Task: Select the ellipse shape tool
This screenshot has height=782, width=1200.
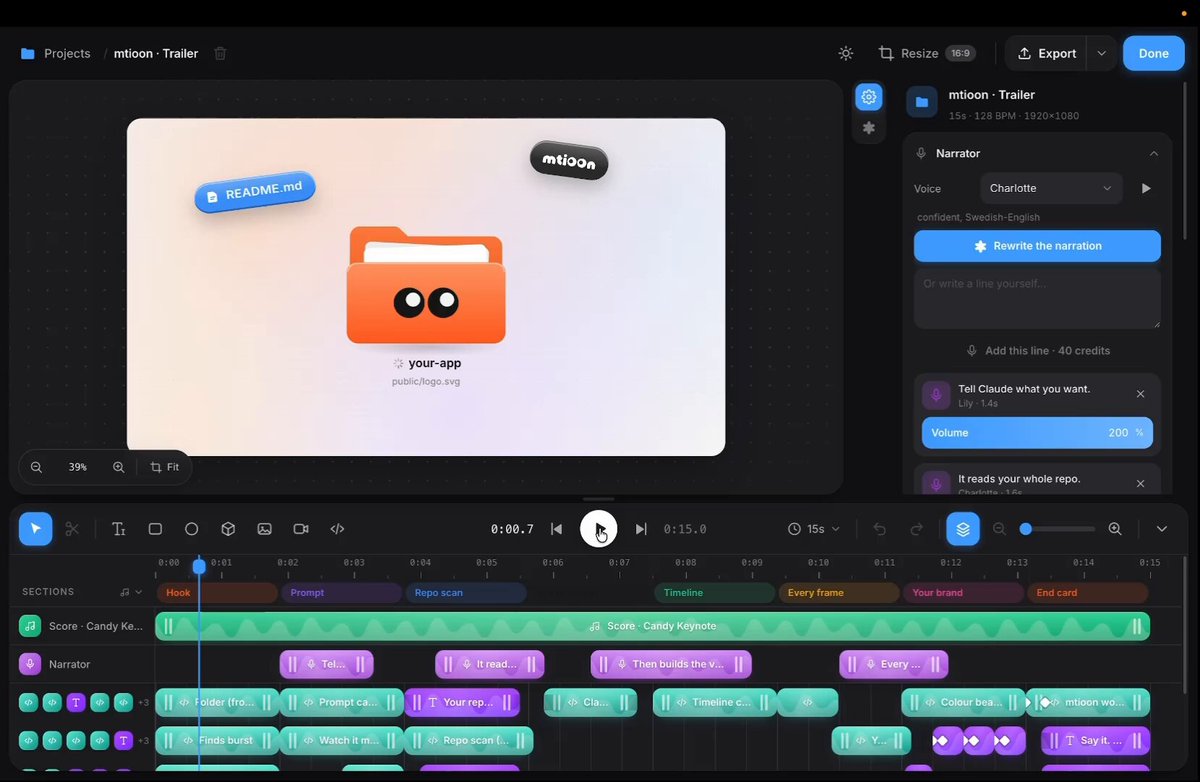Action: click(x=192, y=529)
